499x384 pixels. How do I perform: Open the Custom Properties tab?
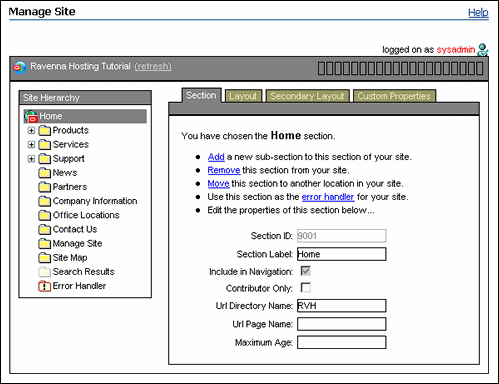point(394,96)
